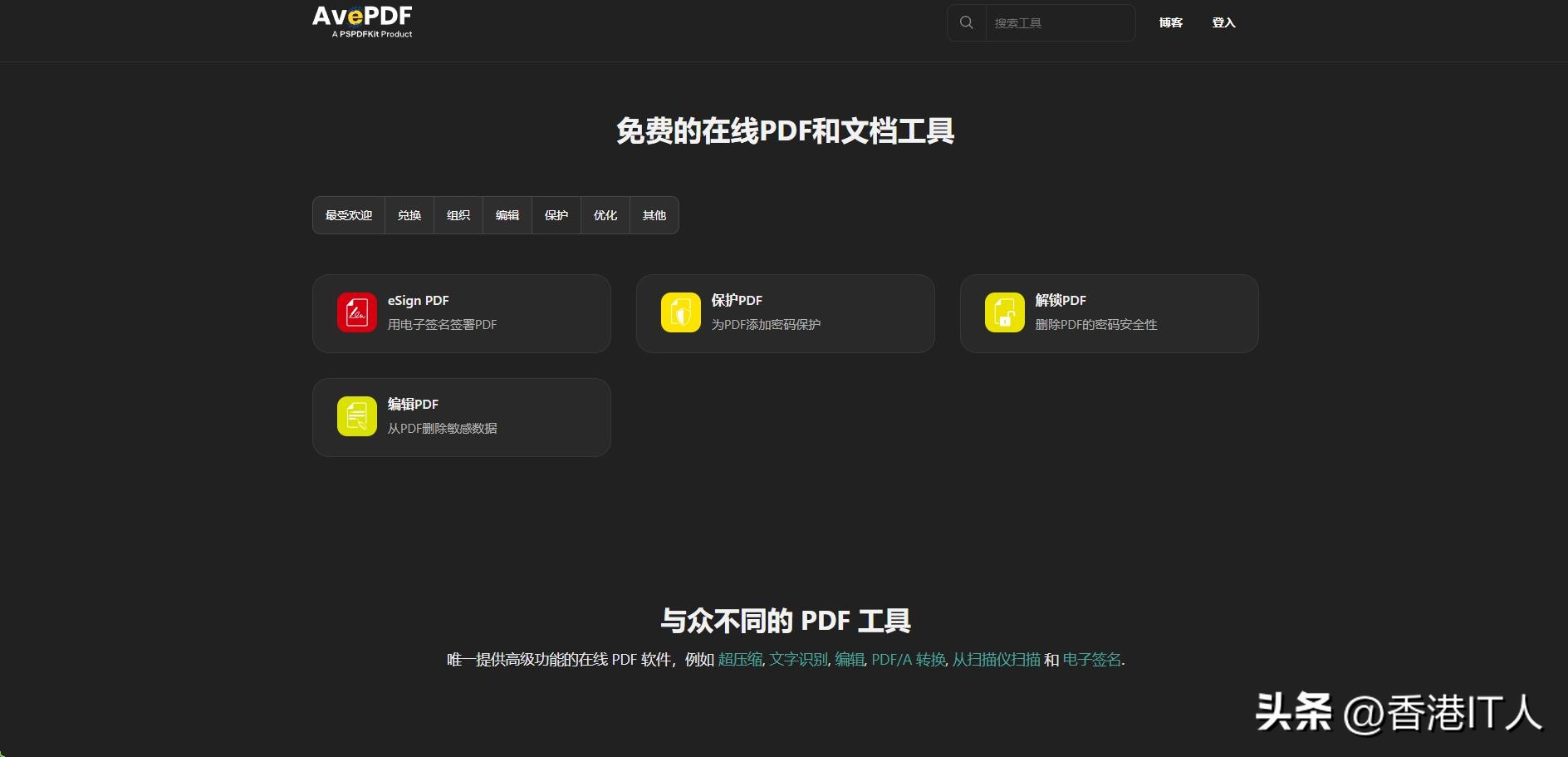Click the 用电子签名签署PDF description text
The height and width of the screenshot is (757, 1568).
(x=442, y=325)
